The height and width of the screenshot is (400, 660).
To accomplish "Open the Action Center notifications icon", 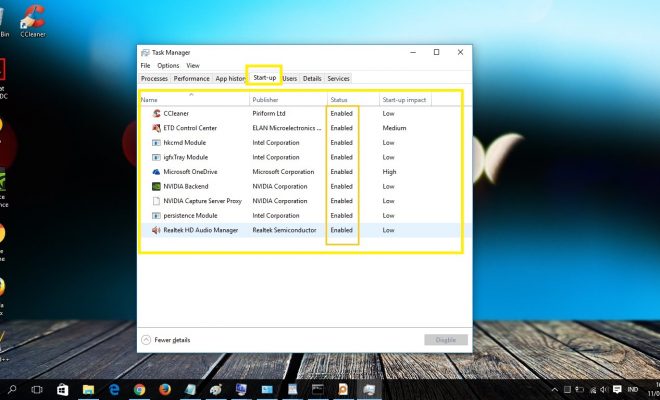I will point(617,389).
